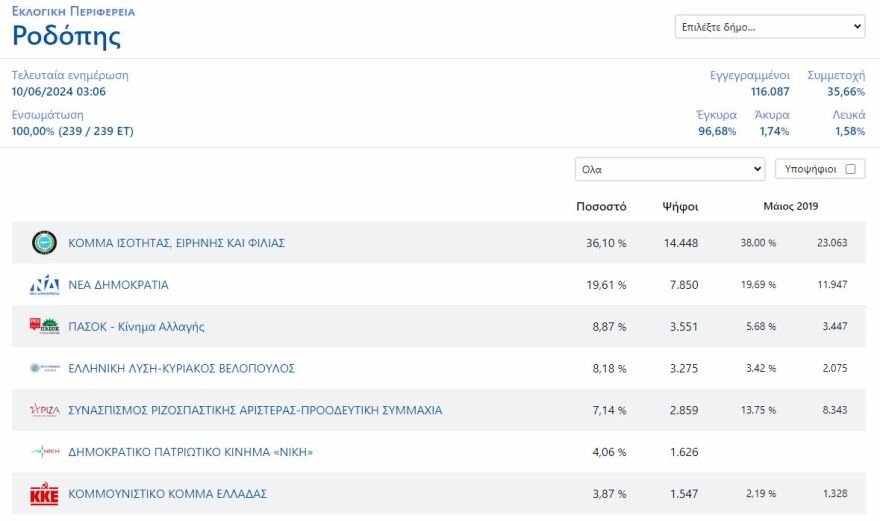Click the Νέα Δημοκρατία party logo

(x=44, y=285)
